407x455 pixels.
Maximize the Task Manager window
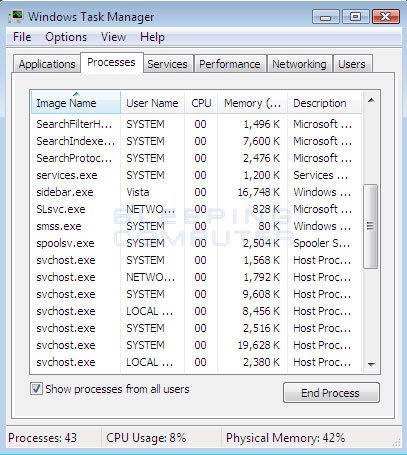(x=355, y=17)
